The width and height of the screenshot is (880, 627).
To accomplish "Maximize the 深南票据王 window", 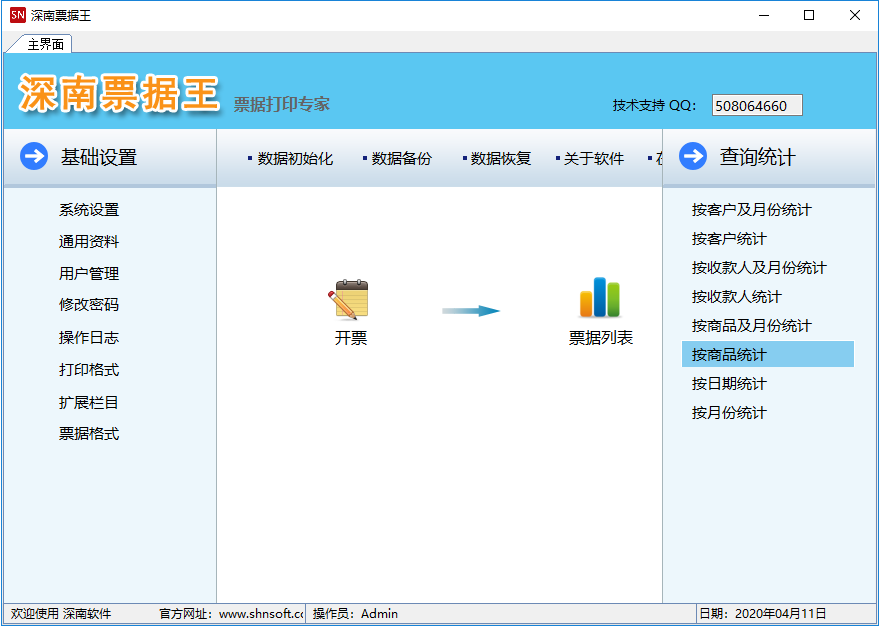I will coord(809,15).
